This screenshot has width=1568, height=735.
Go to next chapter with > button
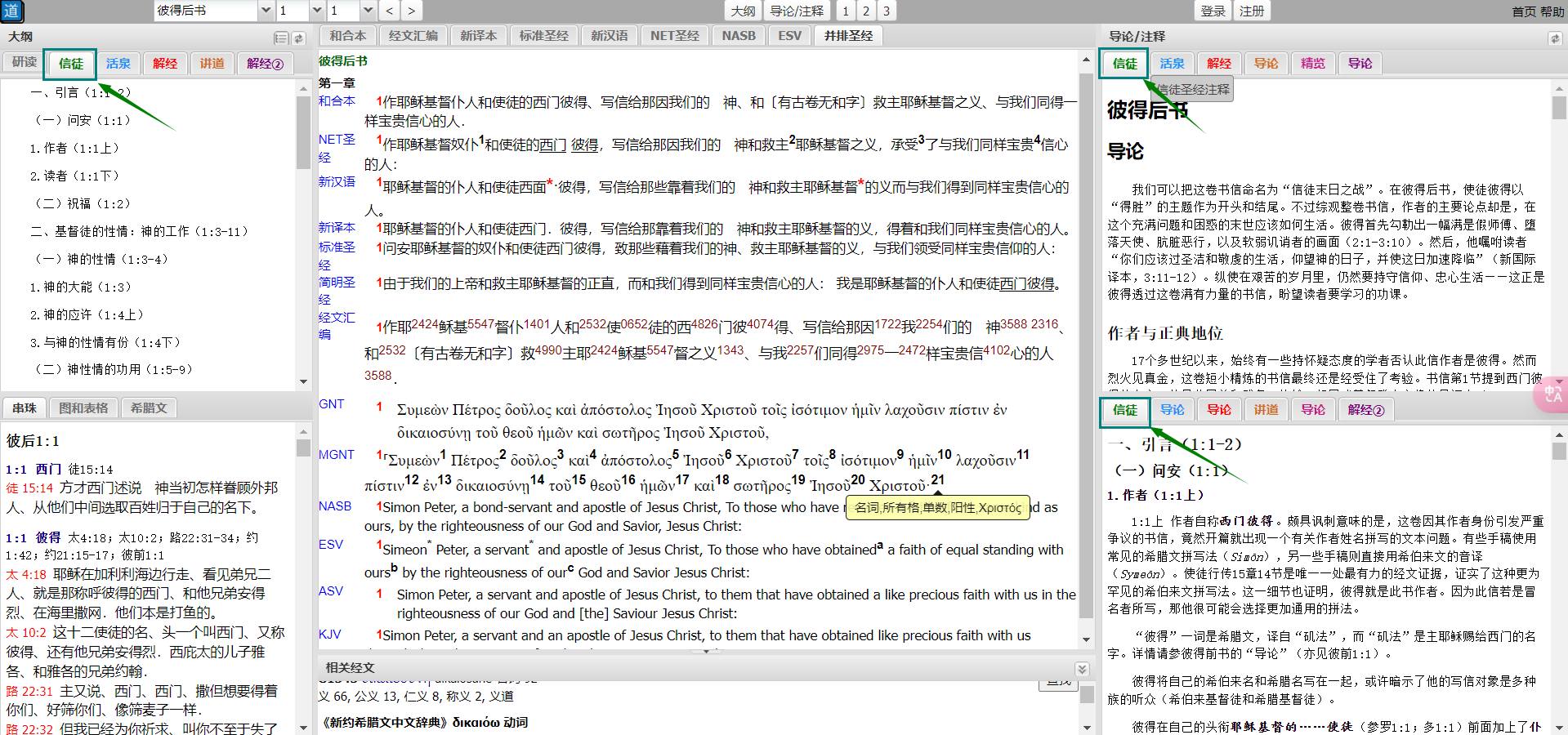(x=411, y=11)
